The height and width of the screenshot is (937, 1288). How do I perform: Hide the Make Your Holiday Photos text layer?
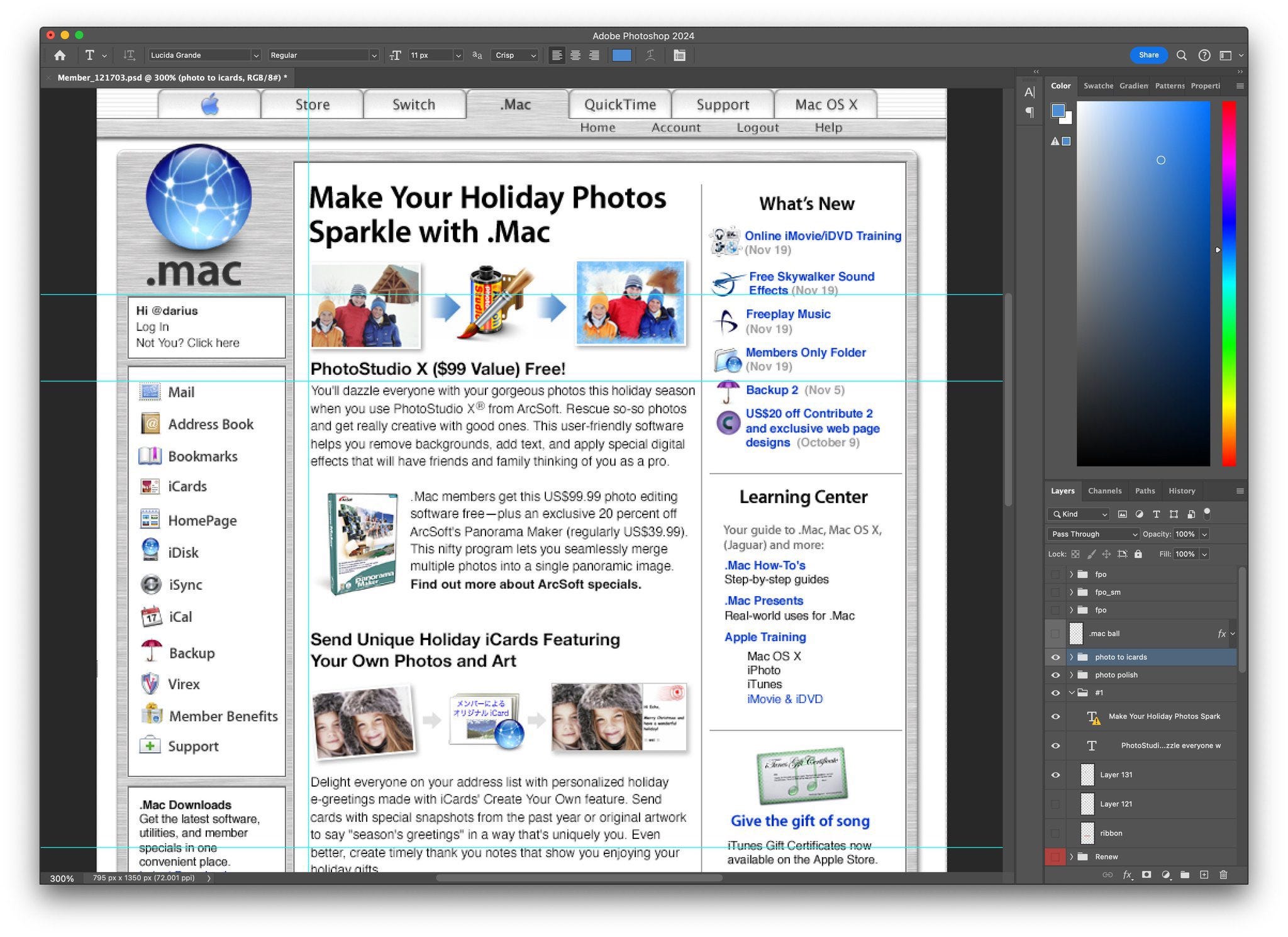[x=1055, y=716]
